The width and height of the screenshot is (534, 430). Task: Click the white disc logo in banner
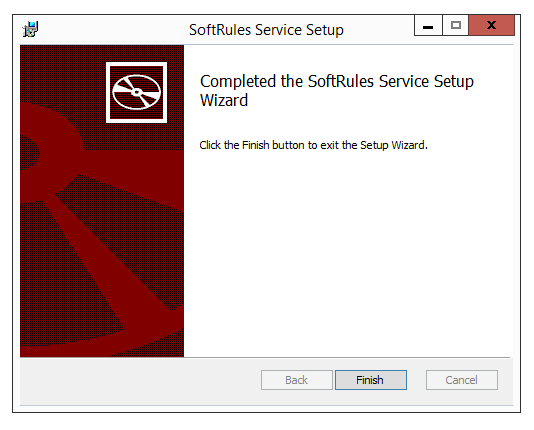coord(136,92)
